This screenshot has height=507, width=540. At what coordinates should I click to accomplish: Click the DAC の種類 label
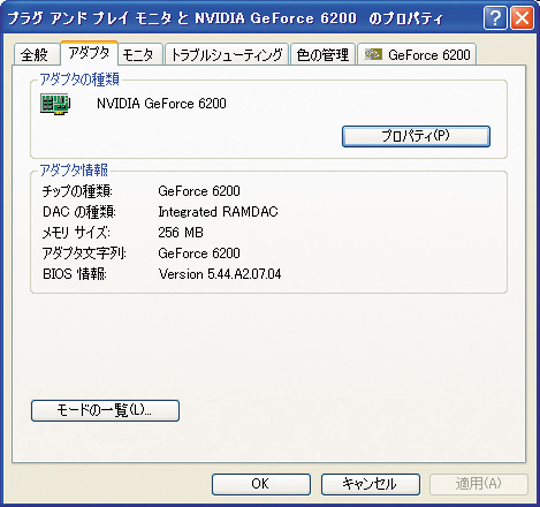coord(79,212)
